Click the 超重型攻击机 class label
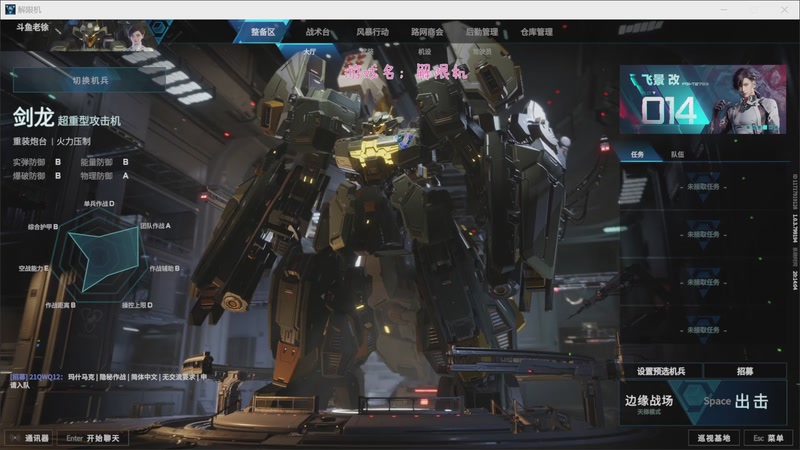This screenshot has width=800, height=450. (89, 120)
